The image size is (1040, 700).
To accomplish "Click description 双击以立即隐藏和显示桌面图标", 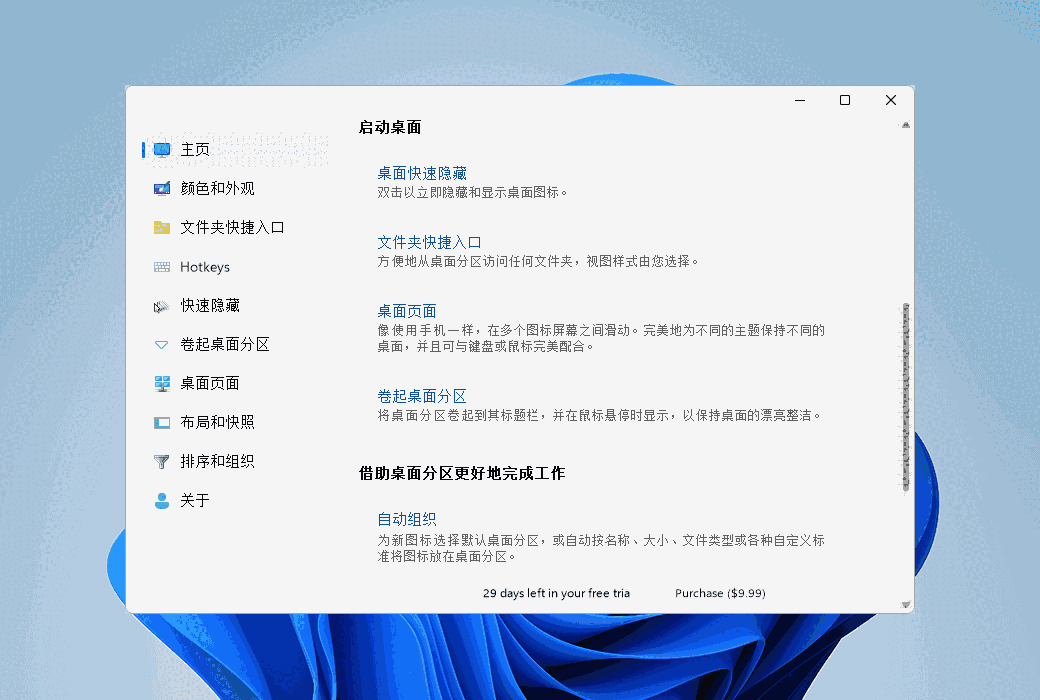I will [x=473, y=193].
